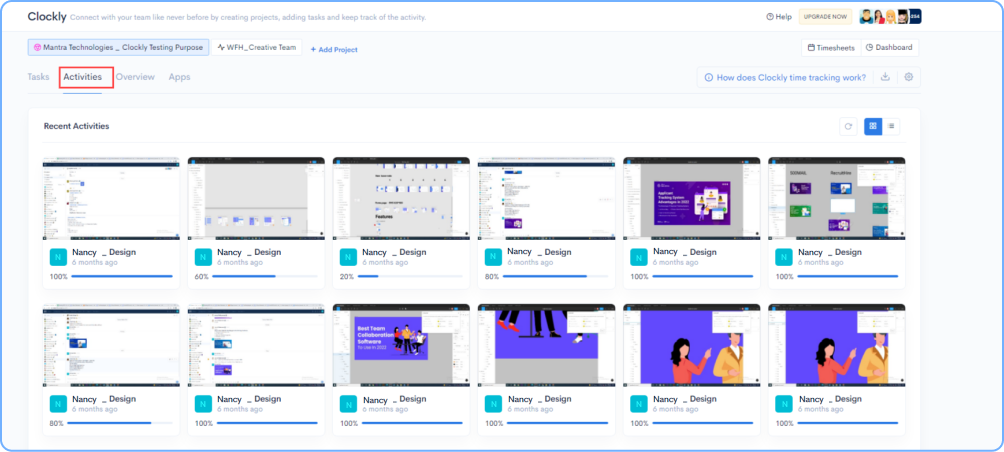Open the Best Team Collaboration Software screenshot
1004x452 pixels.
pyautogui.click(x=401, y=346)
